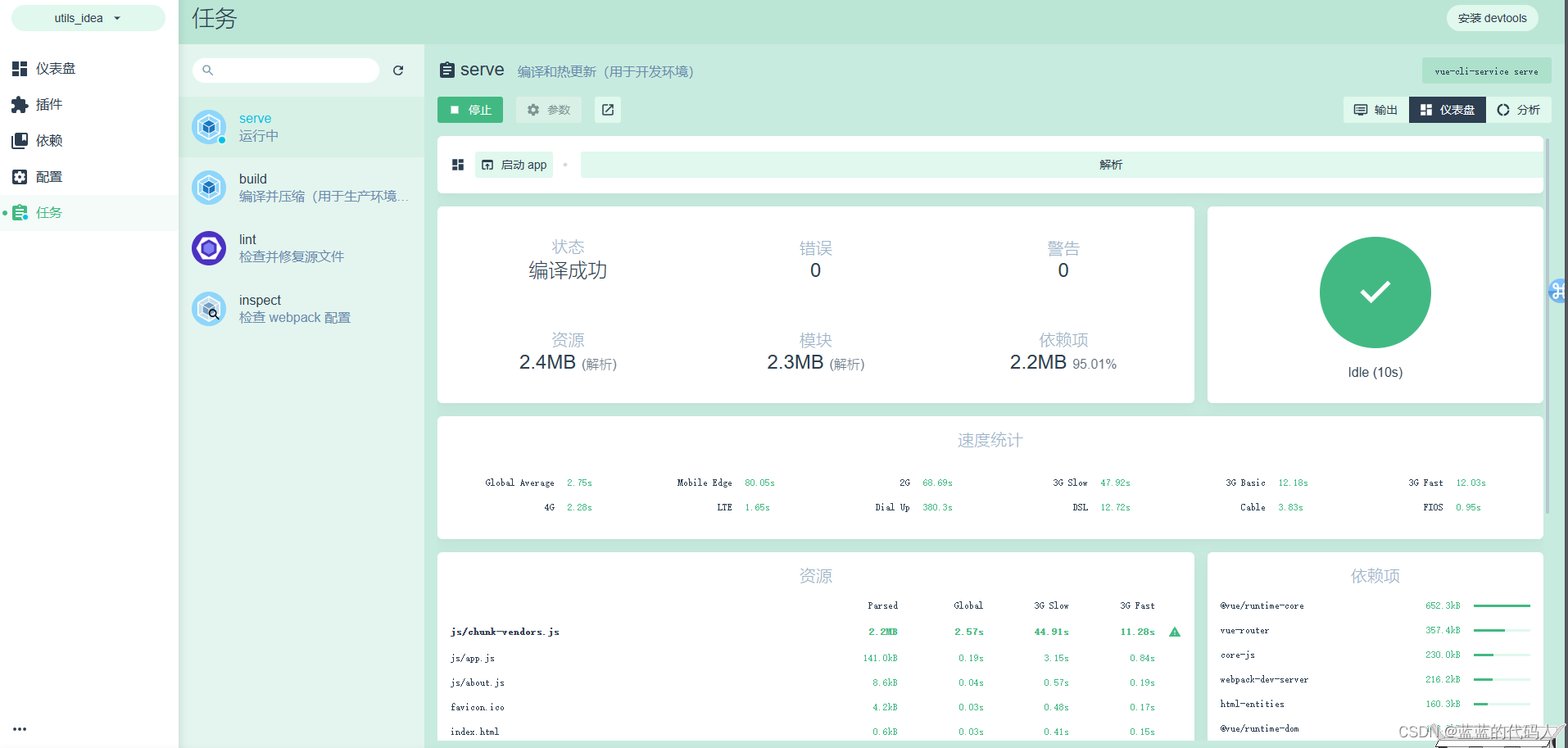Click the index.html asset row
This screenshot has height=748, width=1568.
coord(816,732)
